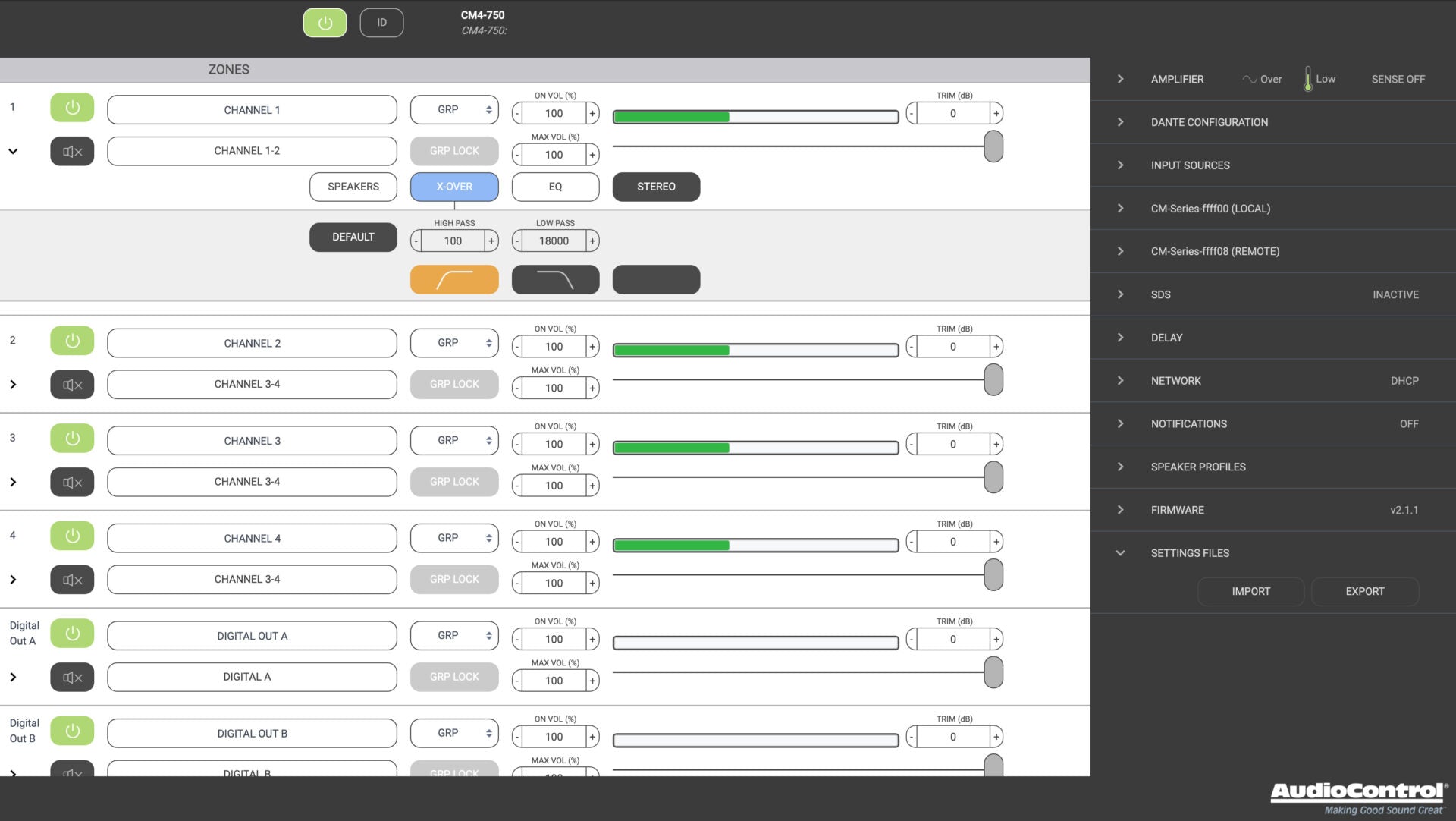Mute Digital Out A speaker icon
1456x821 pixels.
coord(72,678)
